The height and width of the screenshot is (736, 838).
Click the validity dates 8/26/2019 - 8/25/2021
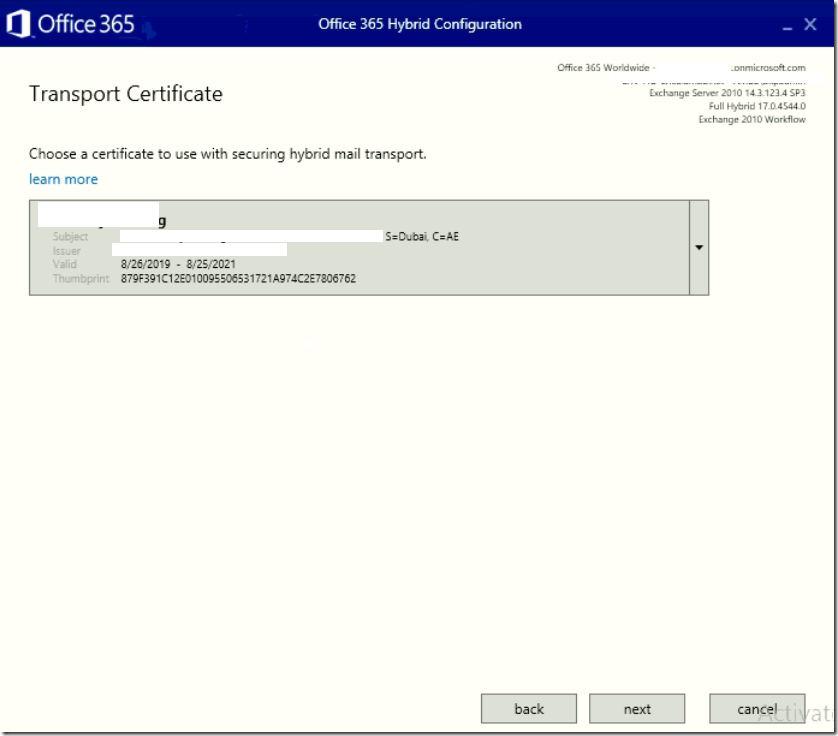(x=178, y=264)
